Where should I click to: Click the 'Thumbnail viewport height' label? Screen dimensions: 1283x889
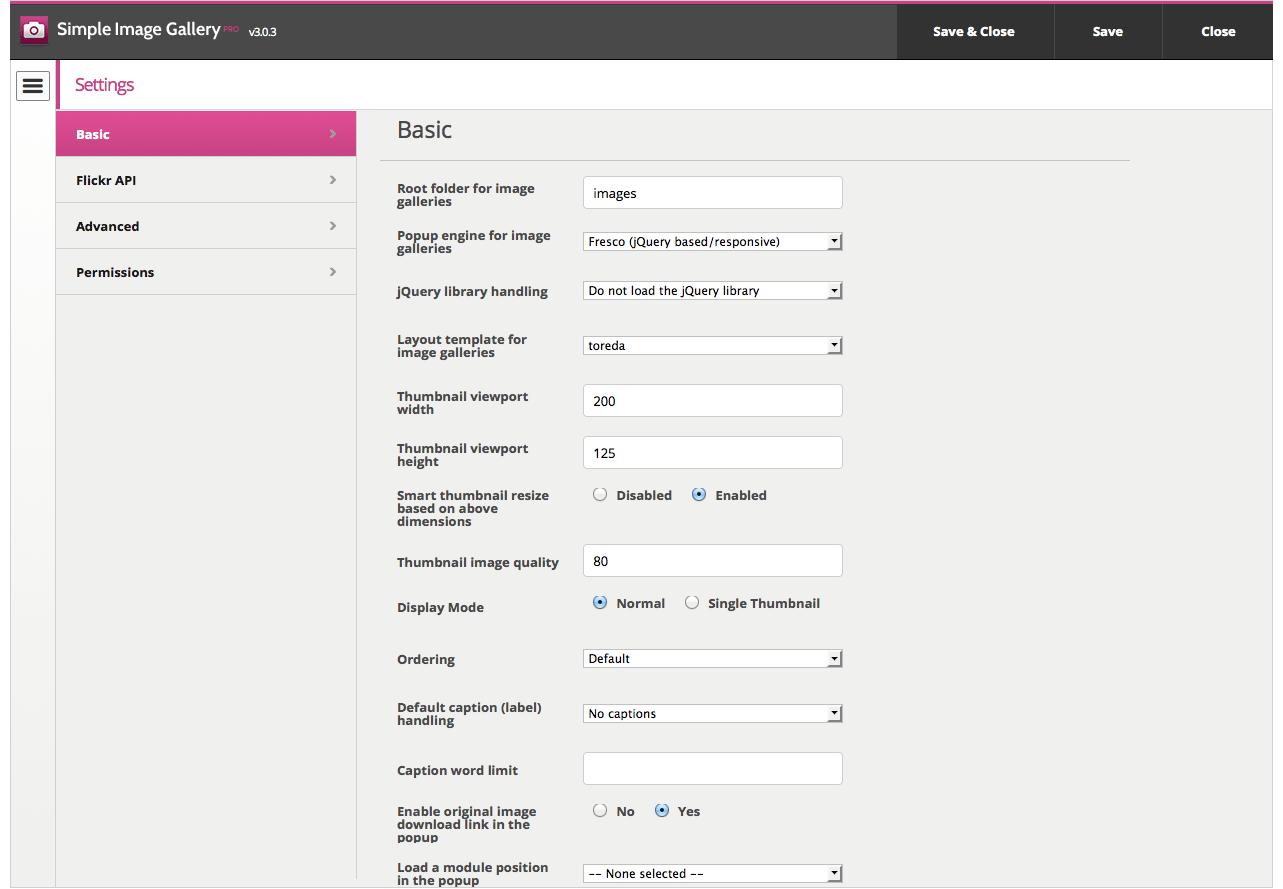(463, 455)
